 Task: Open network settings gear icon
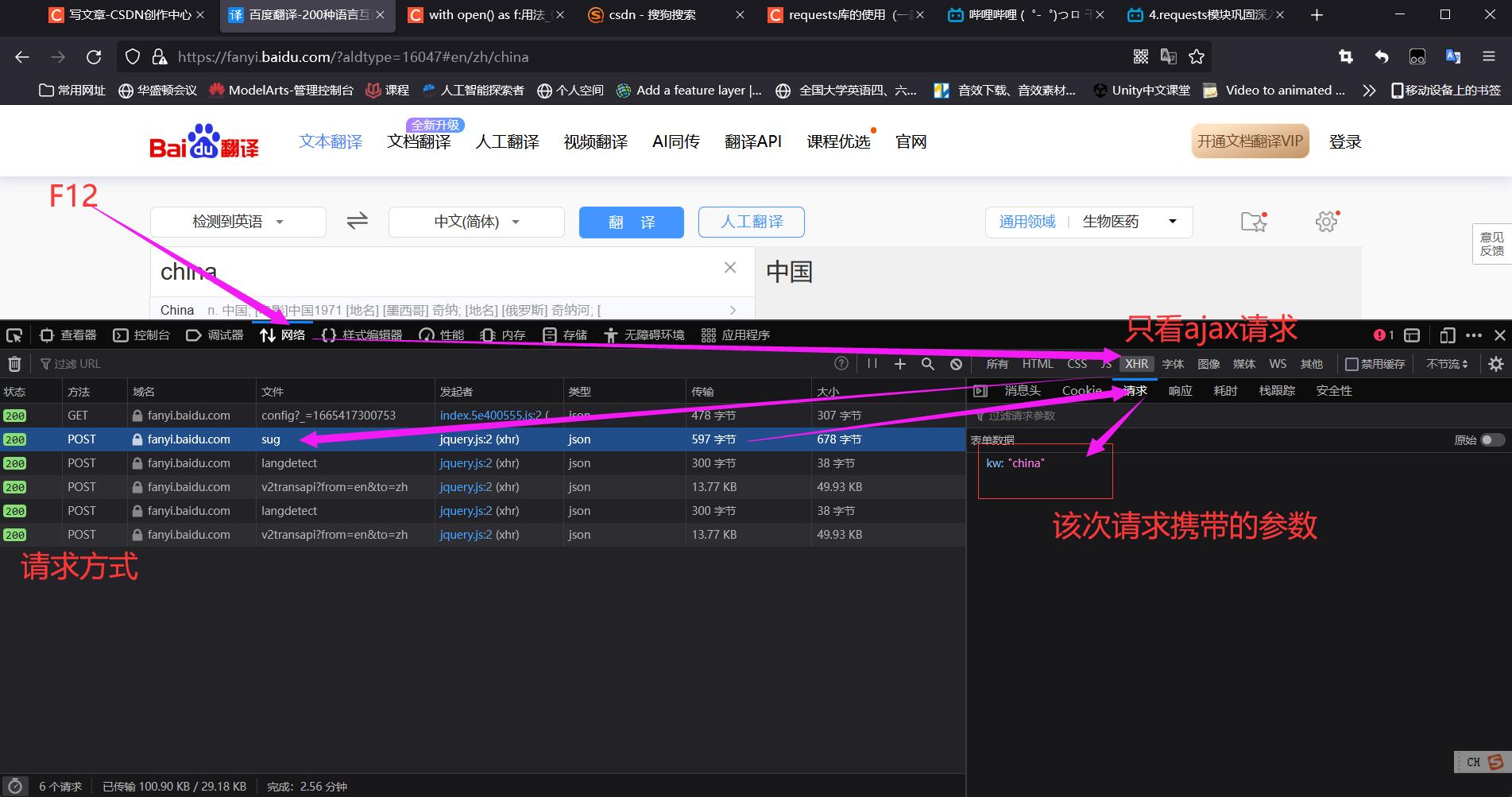[1496, 364]
